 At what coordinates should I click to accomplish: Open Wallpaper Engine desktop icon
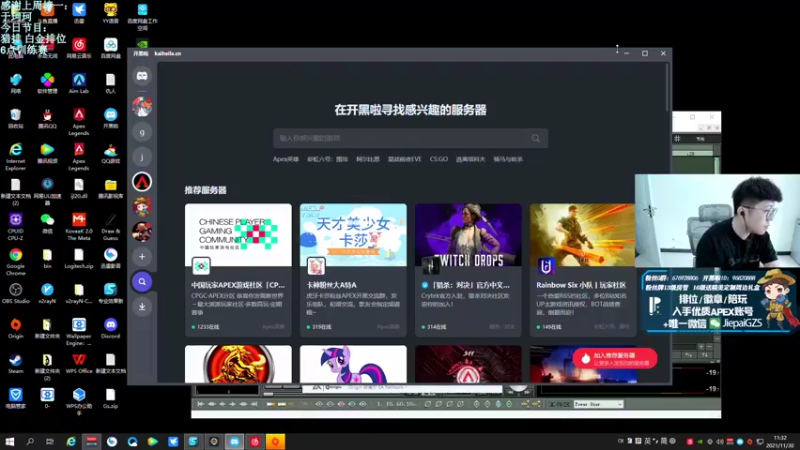pos(79,332)
